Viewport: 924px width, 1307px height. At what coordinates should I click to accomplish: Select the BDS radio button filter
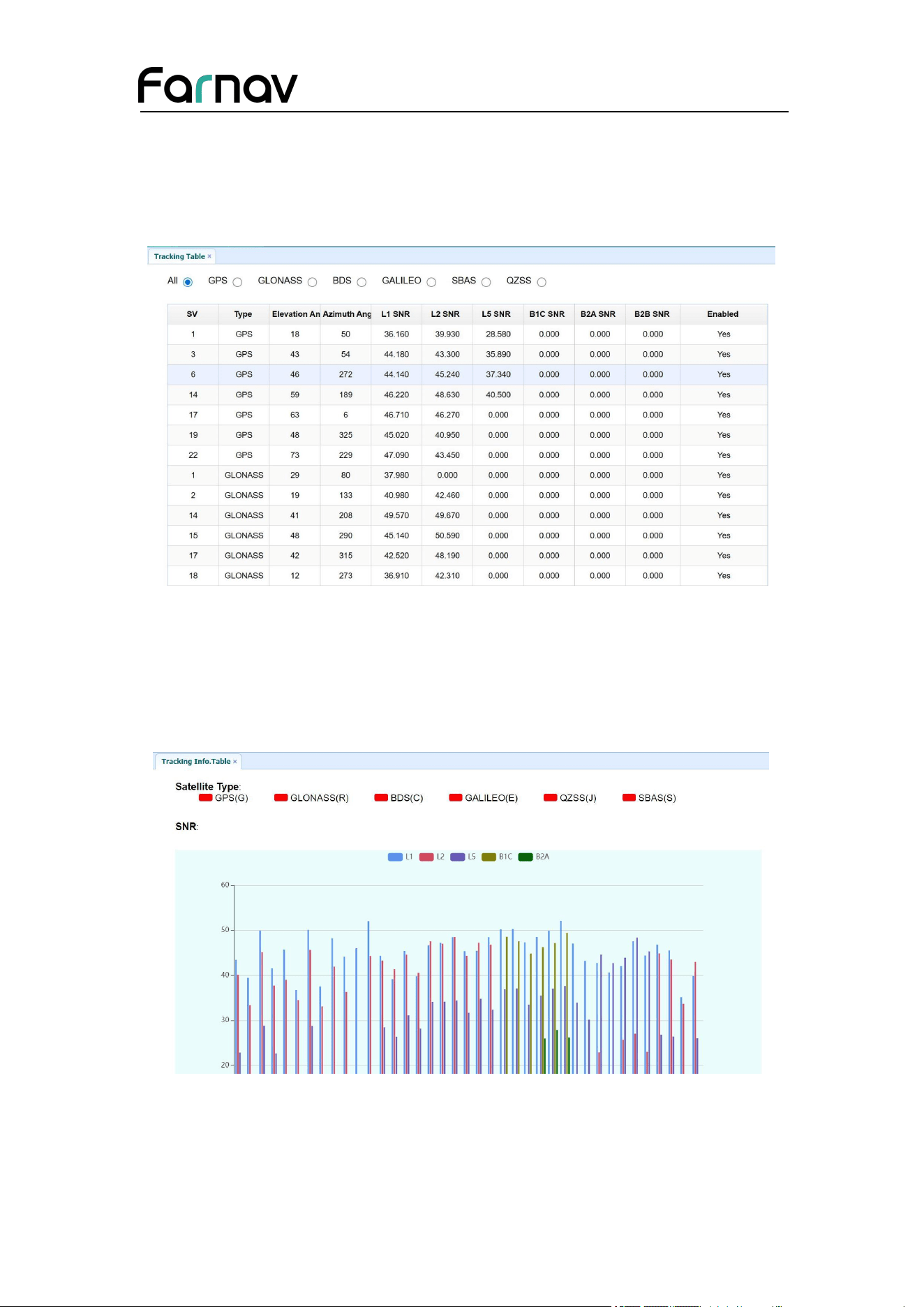coord(362,282)
